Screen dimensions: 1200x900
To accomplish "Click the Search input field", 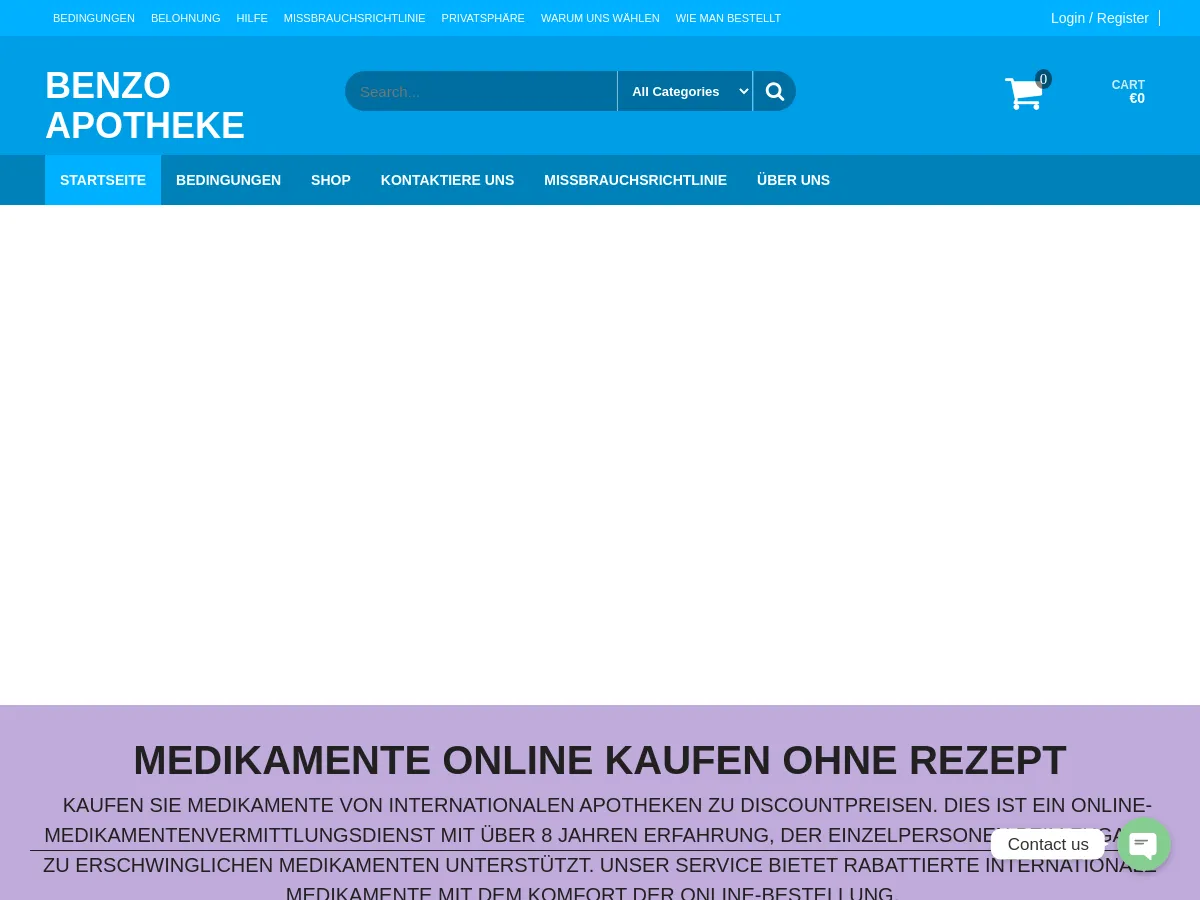I will pyautogui.click(x=481, y=91).
